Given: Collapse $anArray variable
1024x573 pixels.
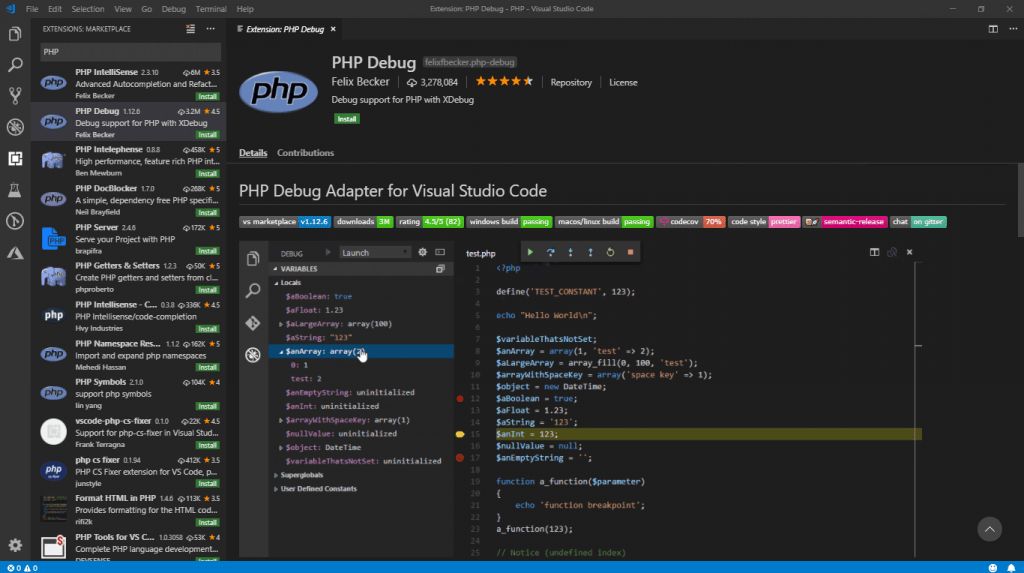Looking at the screenshot, I should point(281,352).
